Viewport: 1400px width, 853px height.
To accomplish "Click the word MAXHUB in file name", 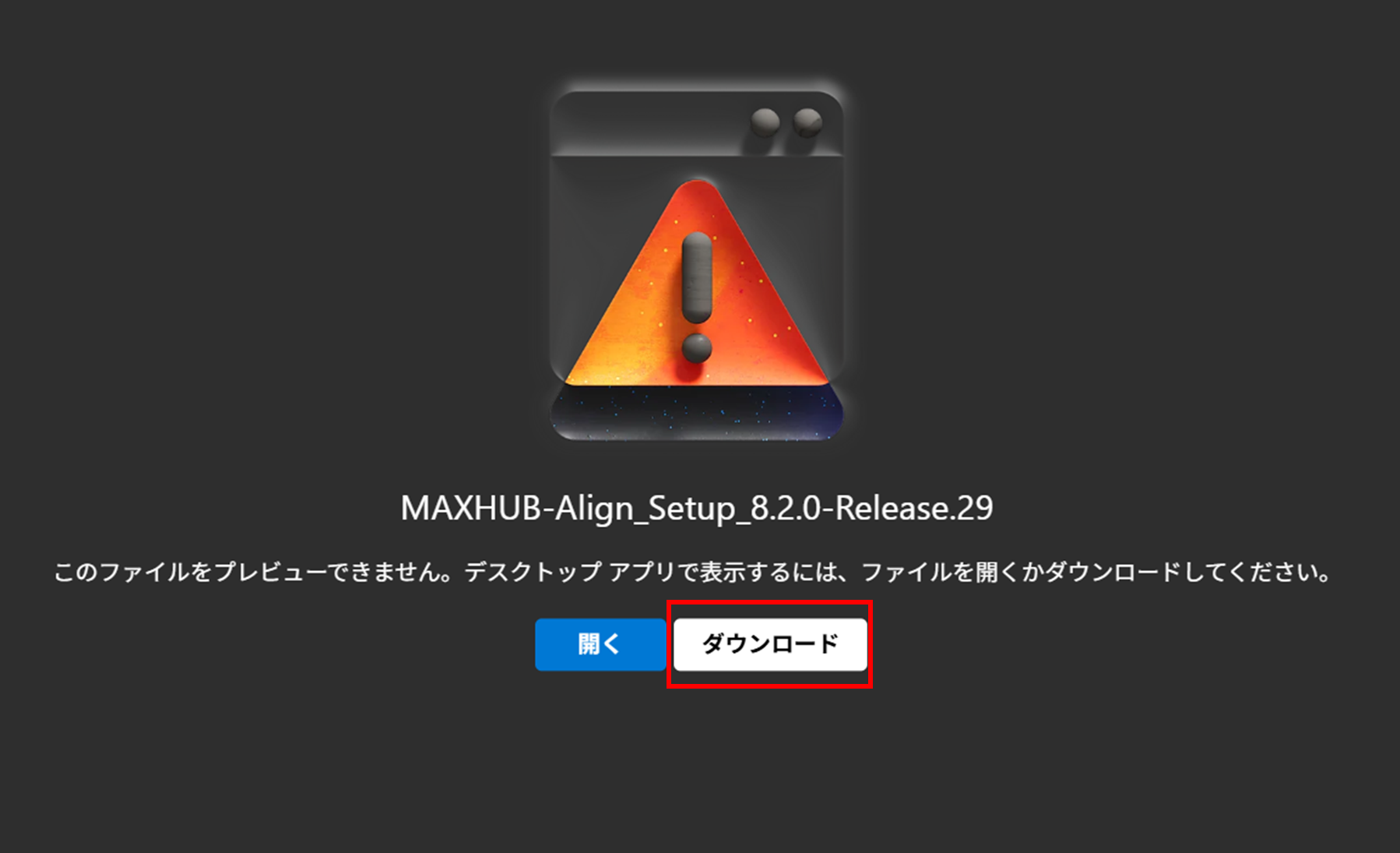I will [470, 508].
